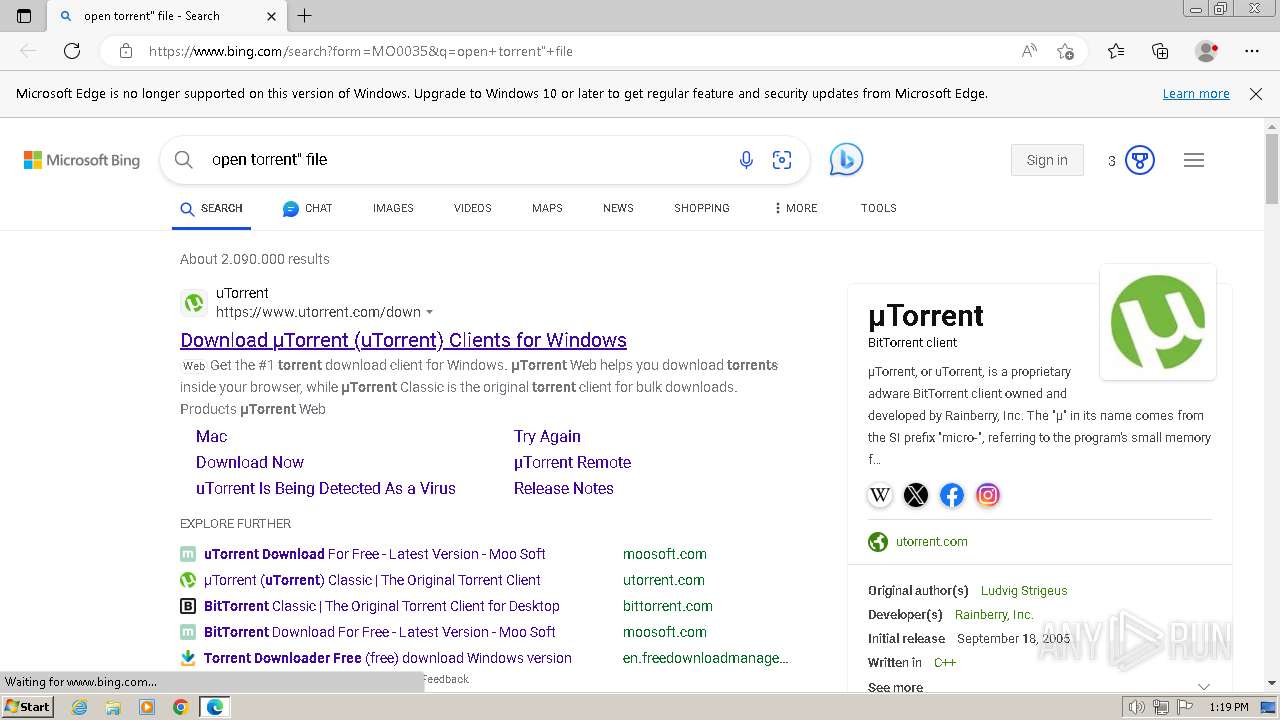This screenshot has width=1280, height=720.
Task: Dismiss the Edge unsupported notification bar
Action: click(x=1256, y=93)
